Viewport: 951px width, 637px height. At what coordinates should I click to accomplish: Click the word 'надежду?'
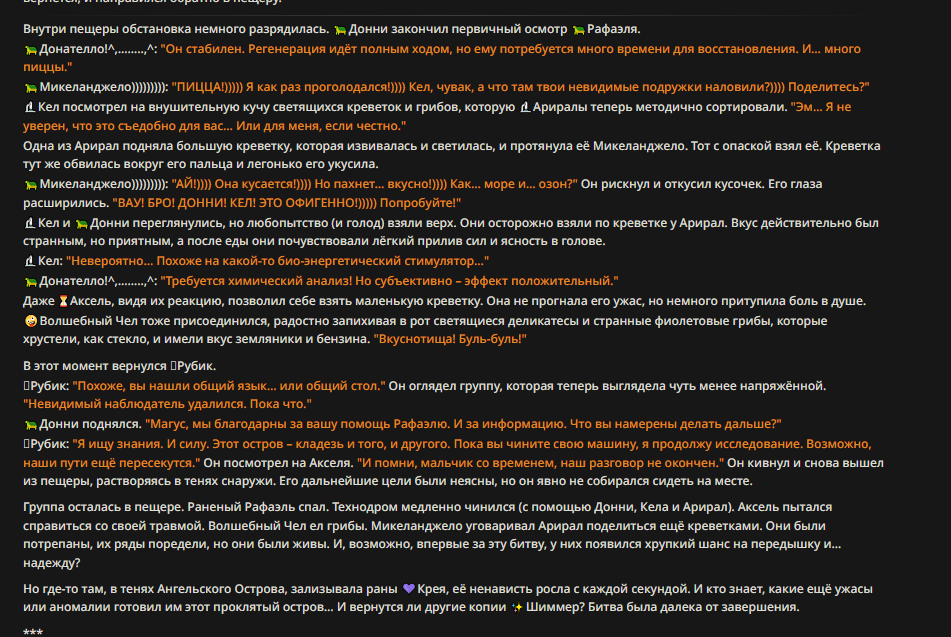tap(52, 563)
